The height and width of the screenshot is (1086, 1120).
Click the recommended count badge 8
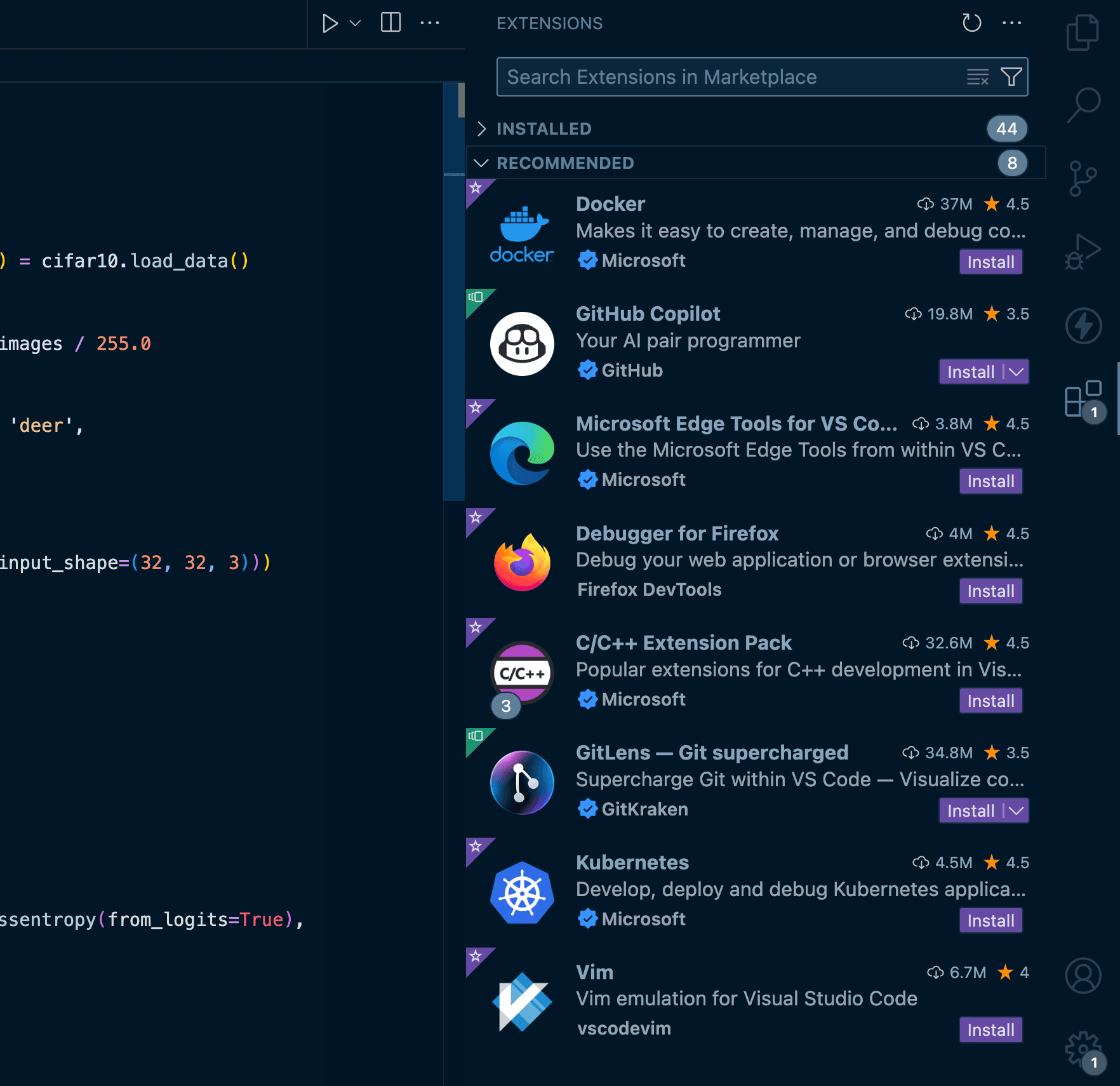tap(1012, 163)
